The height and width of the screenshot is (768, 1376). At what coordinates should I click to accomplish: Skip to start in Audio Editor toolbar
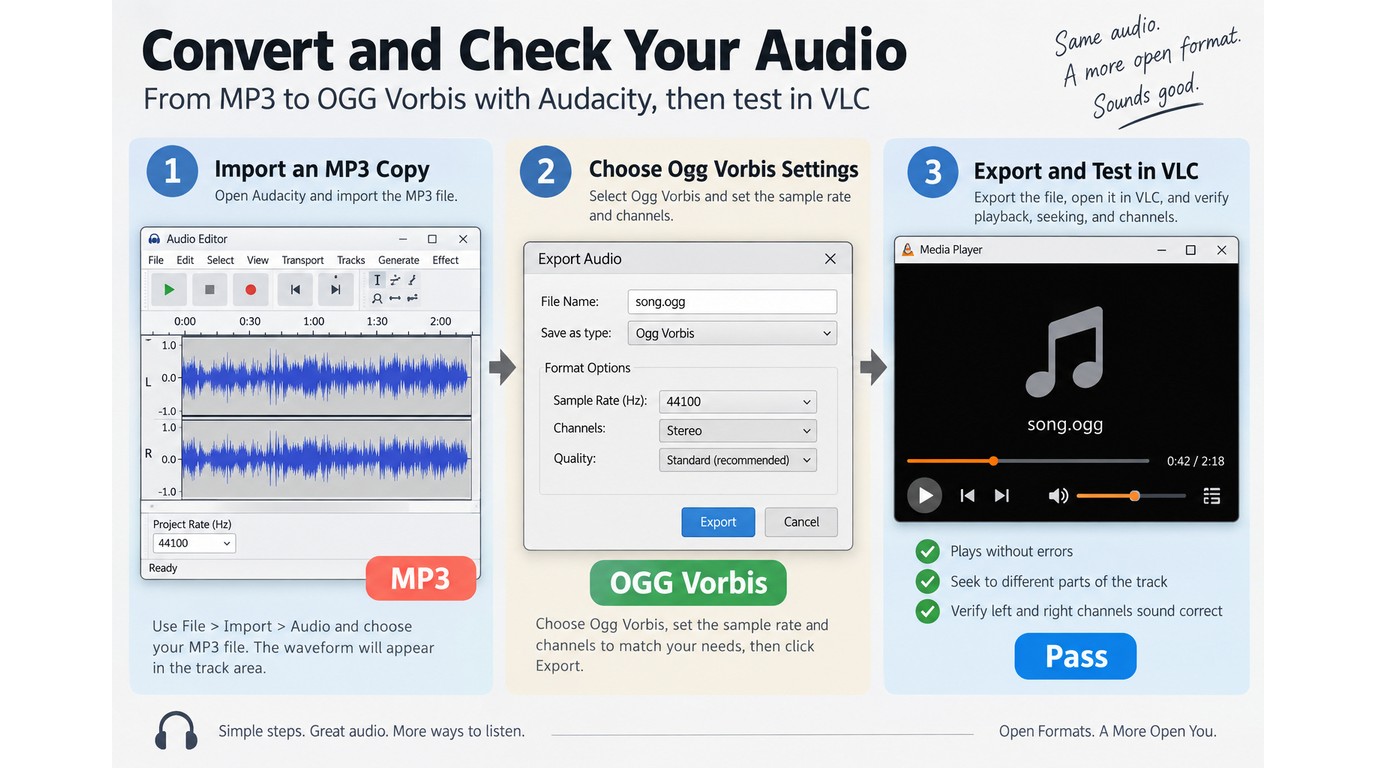point(295,290)
